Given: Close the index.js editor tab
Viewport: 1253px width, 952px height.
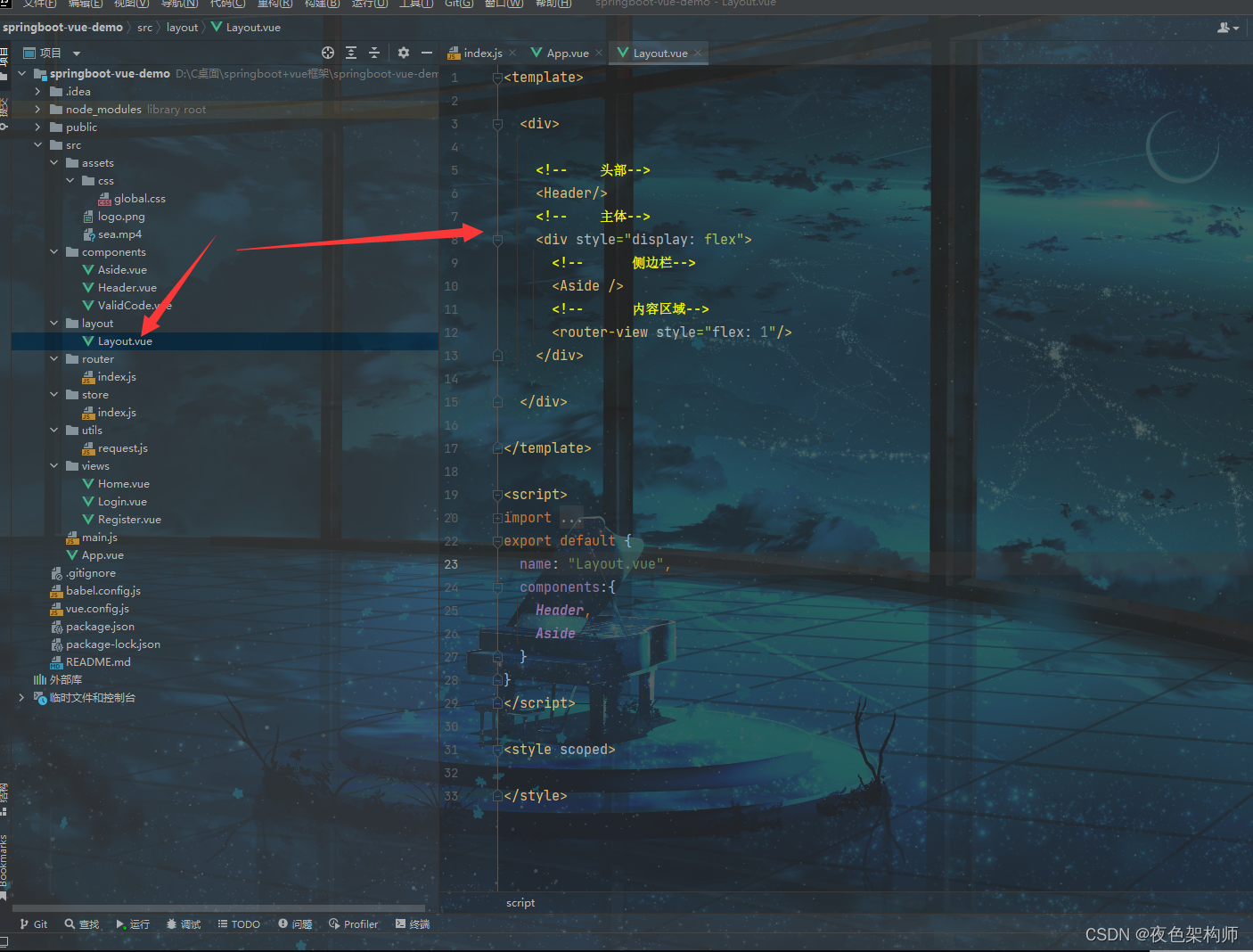Looking at the screenshot, I should (x=512, y=53).
